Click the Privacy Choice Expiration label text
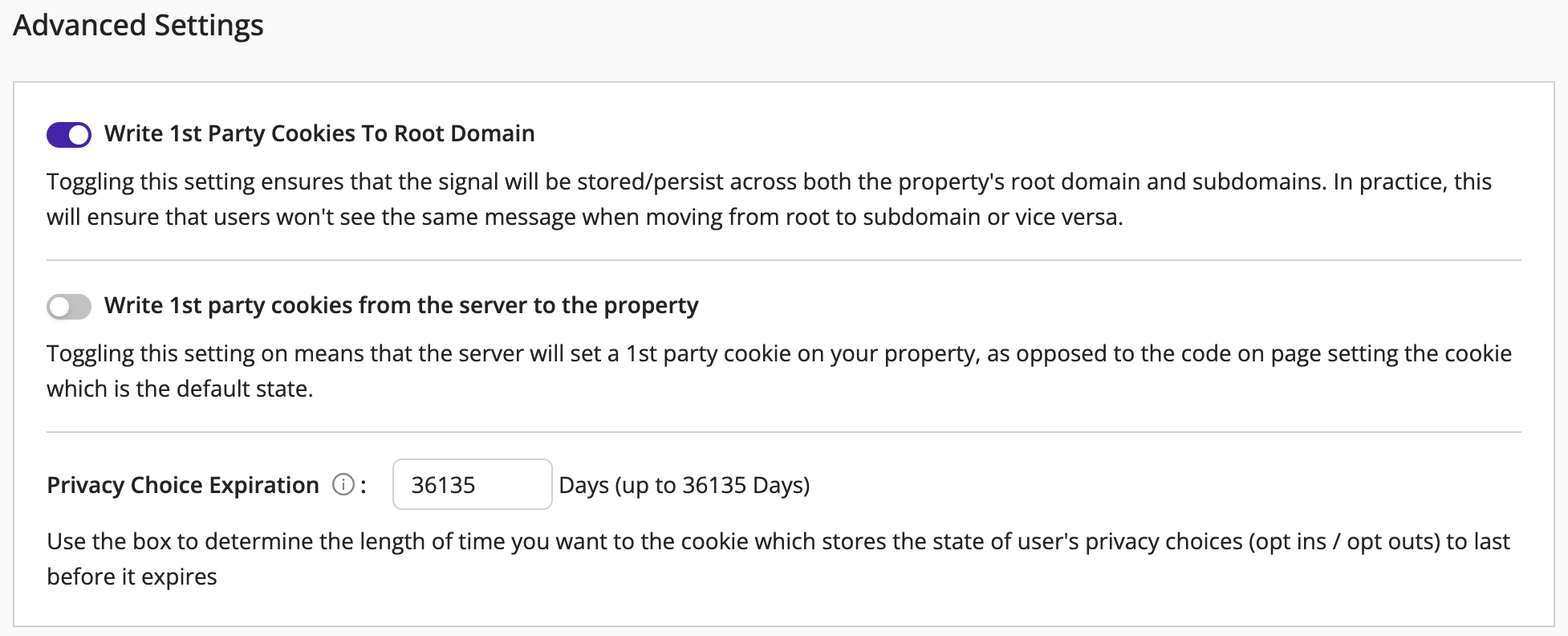The width and height of the screenshot is (1568, 636). point(183,485)
